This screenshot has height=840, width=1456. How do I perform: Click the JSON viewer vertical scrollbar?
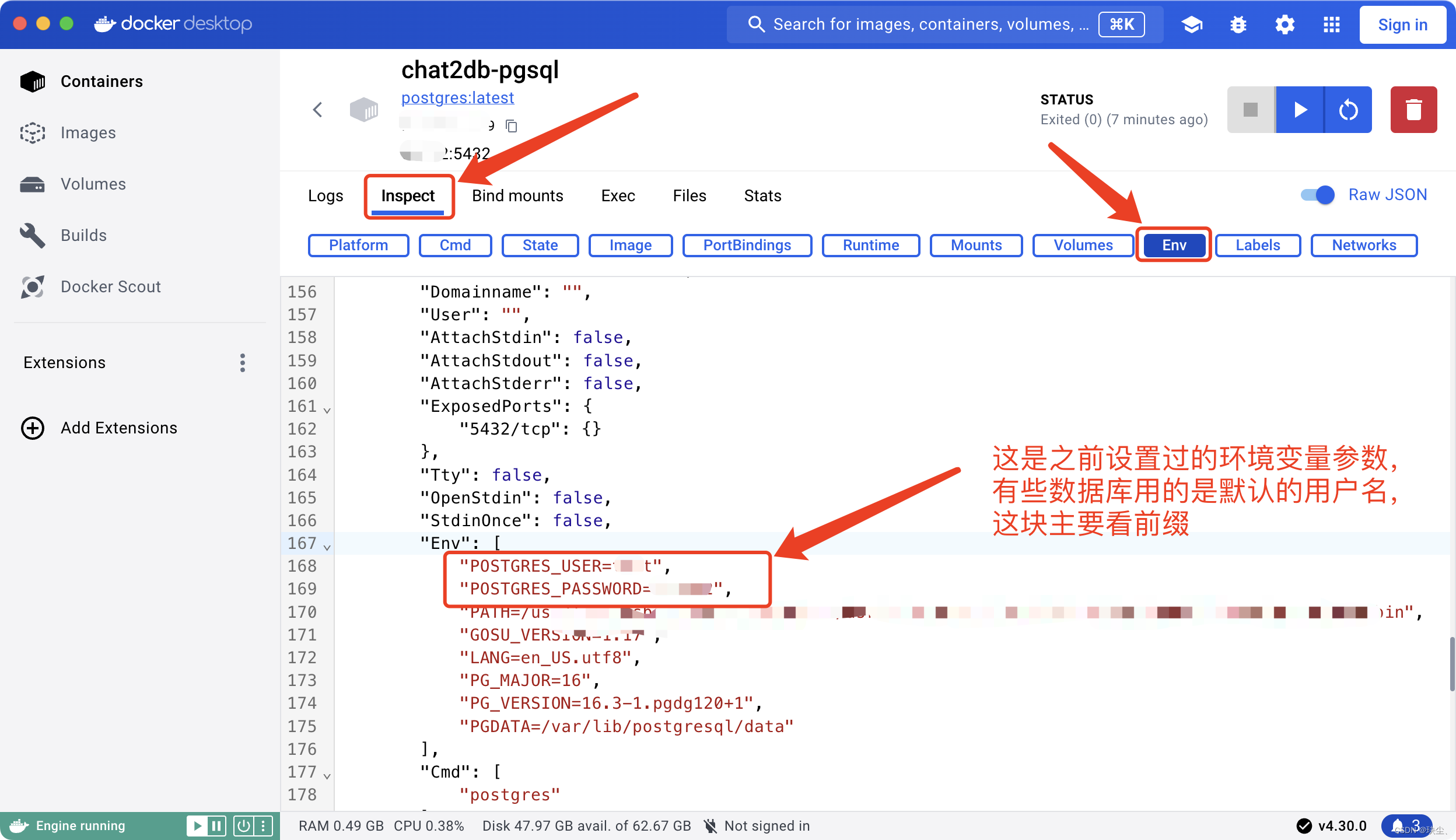pyautogui.click(x=1451, y=664)
